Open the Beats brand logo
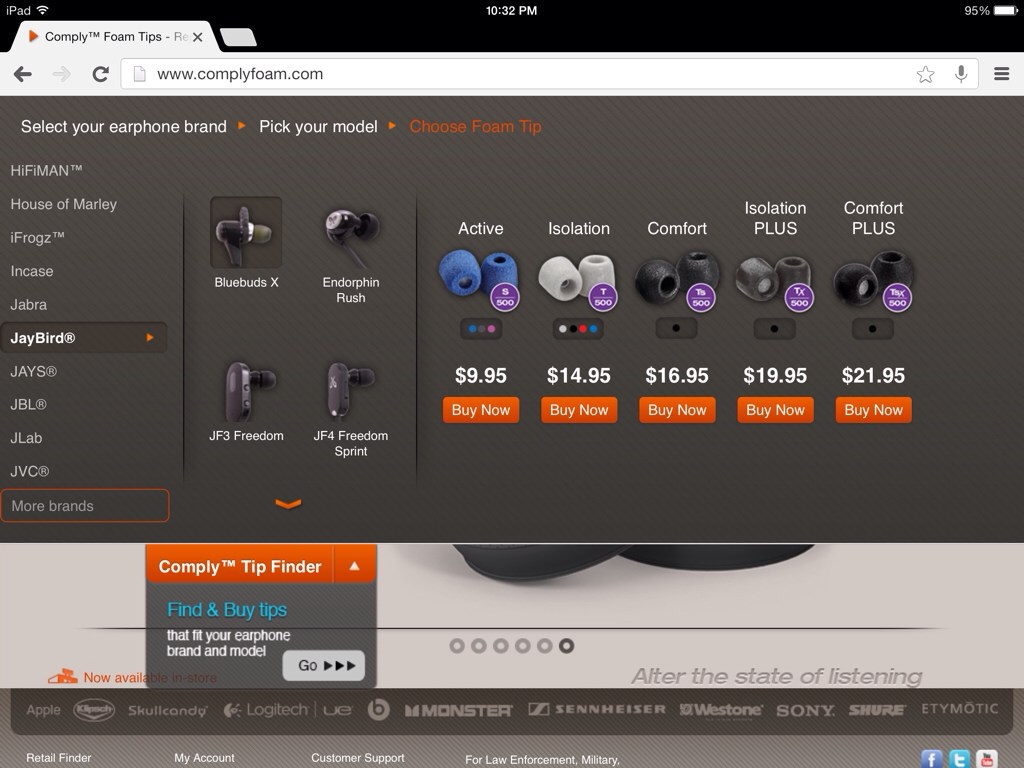The width and height of the screenshot is (1024, 768). (x=378, y=710)
